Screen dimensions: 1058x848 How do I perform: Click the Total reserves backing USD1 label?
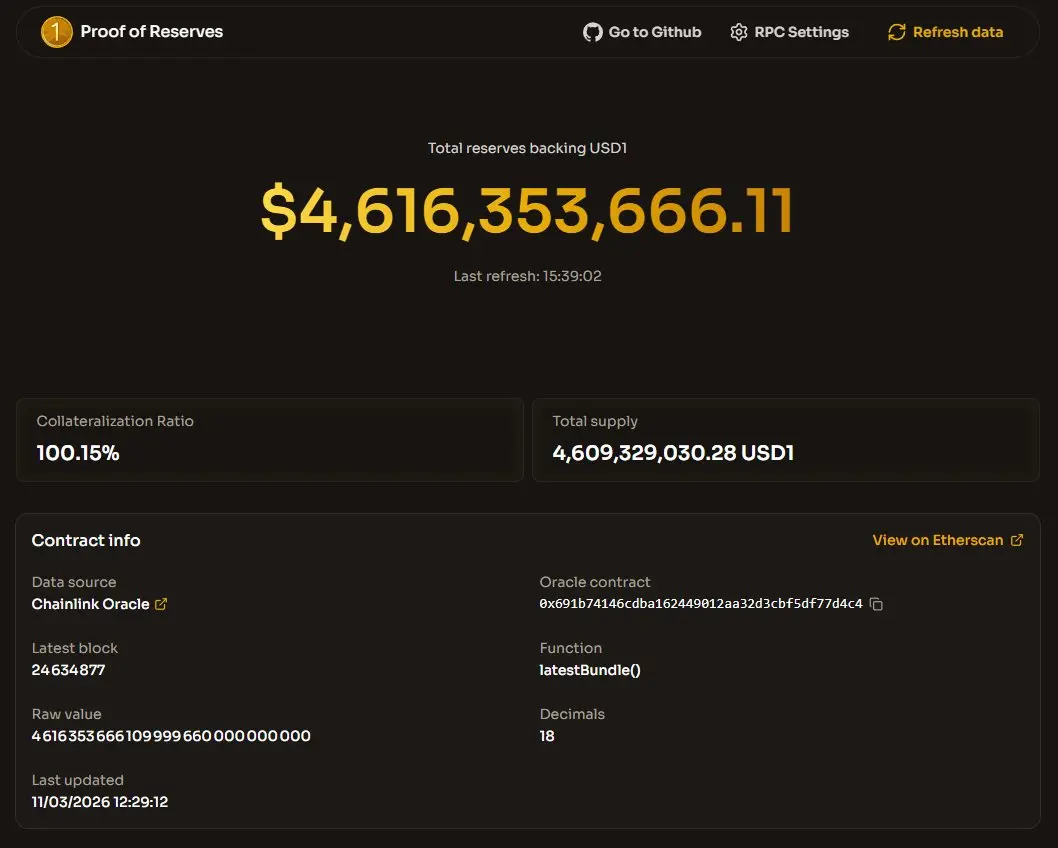pyautogui.click(x=528, y=148)
